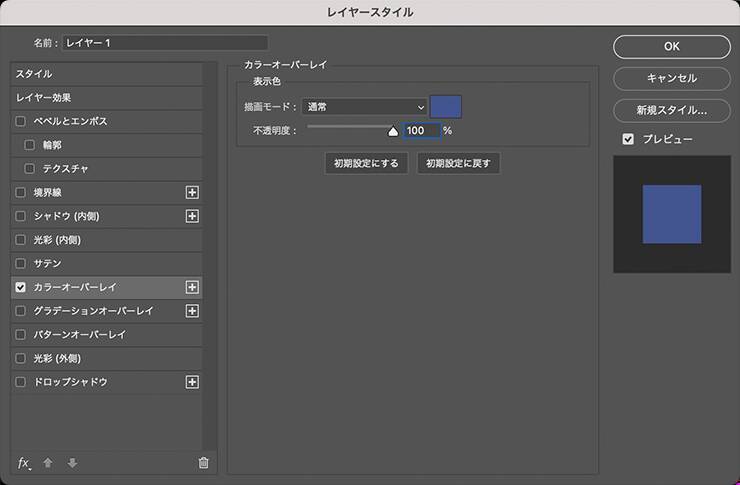Click the fx effects menu icon
The image size is (740, 485).
24,462
